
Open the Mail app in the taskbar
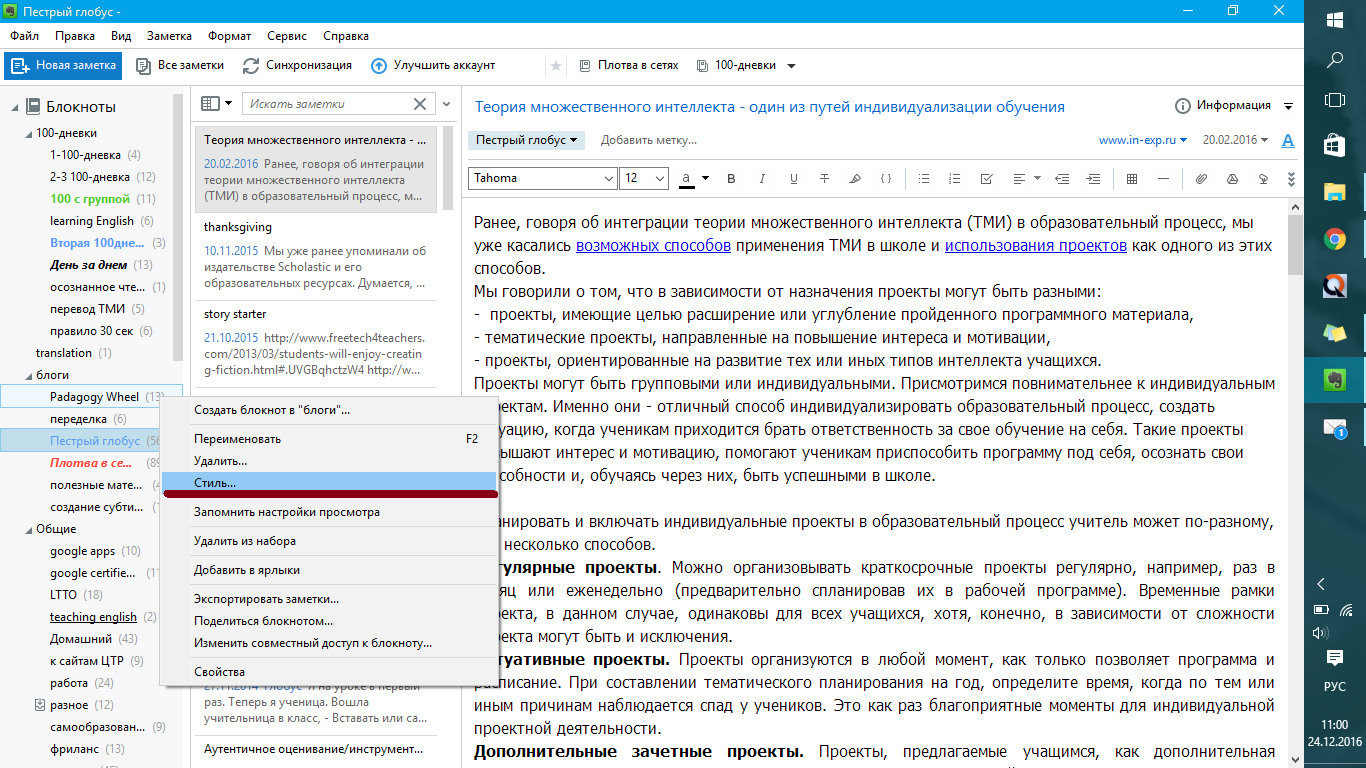click(1335, 428)
